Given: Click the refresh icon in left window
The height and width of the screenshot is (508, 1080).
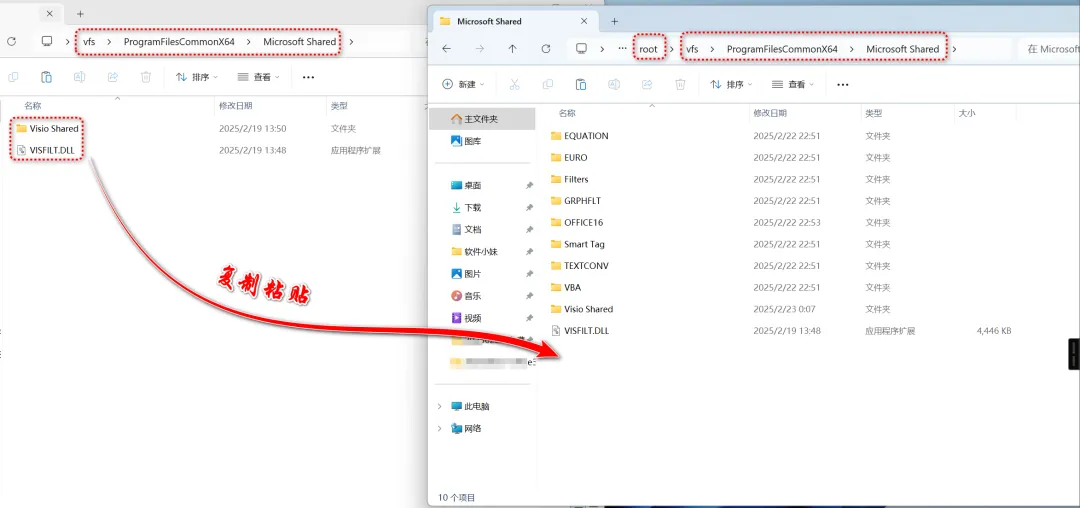Looking at the screenshot, I should (x=11, y=41).
